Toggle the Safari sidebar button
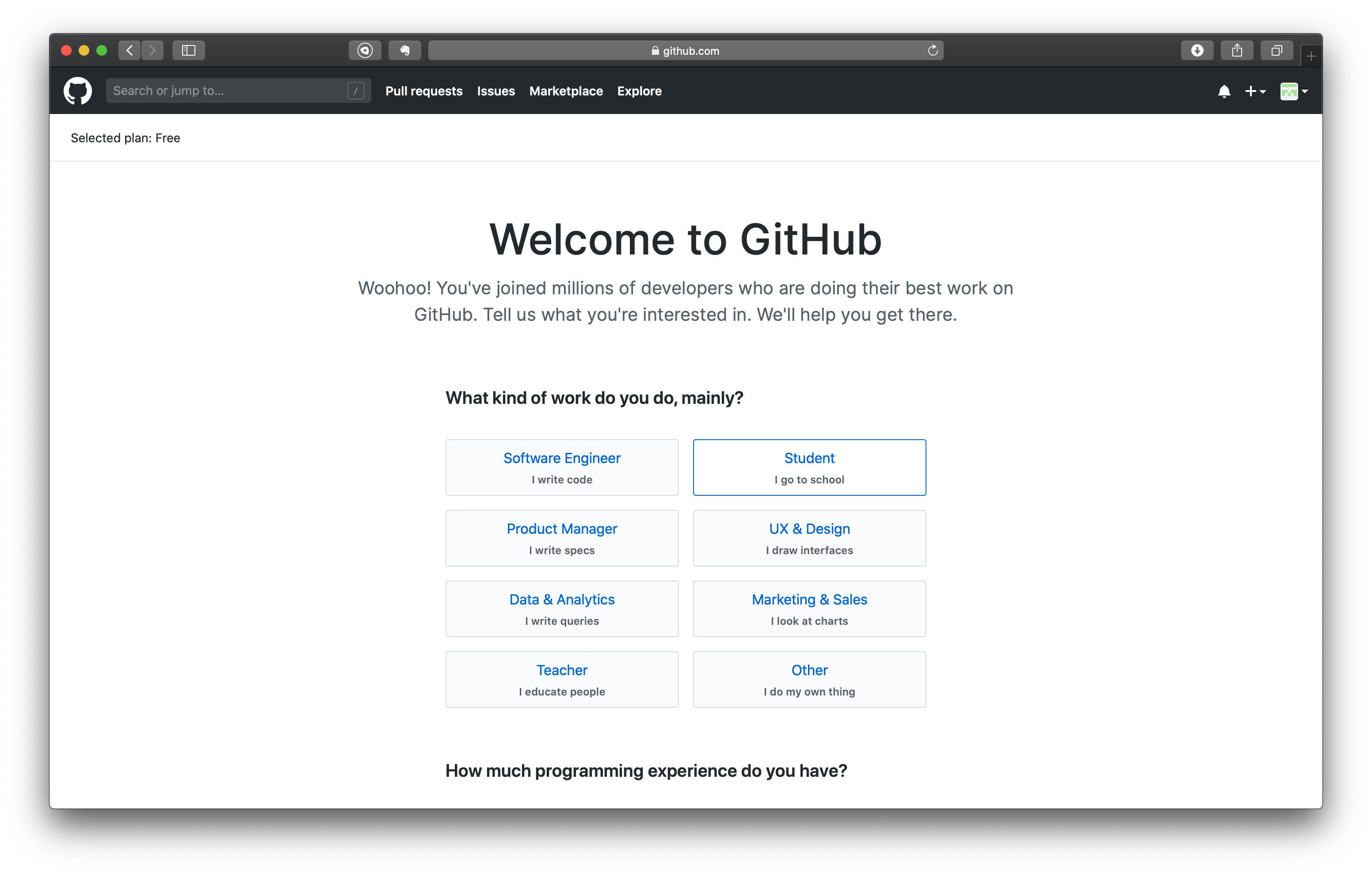 [x=189, y=51]
